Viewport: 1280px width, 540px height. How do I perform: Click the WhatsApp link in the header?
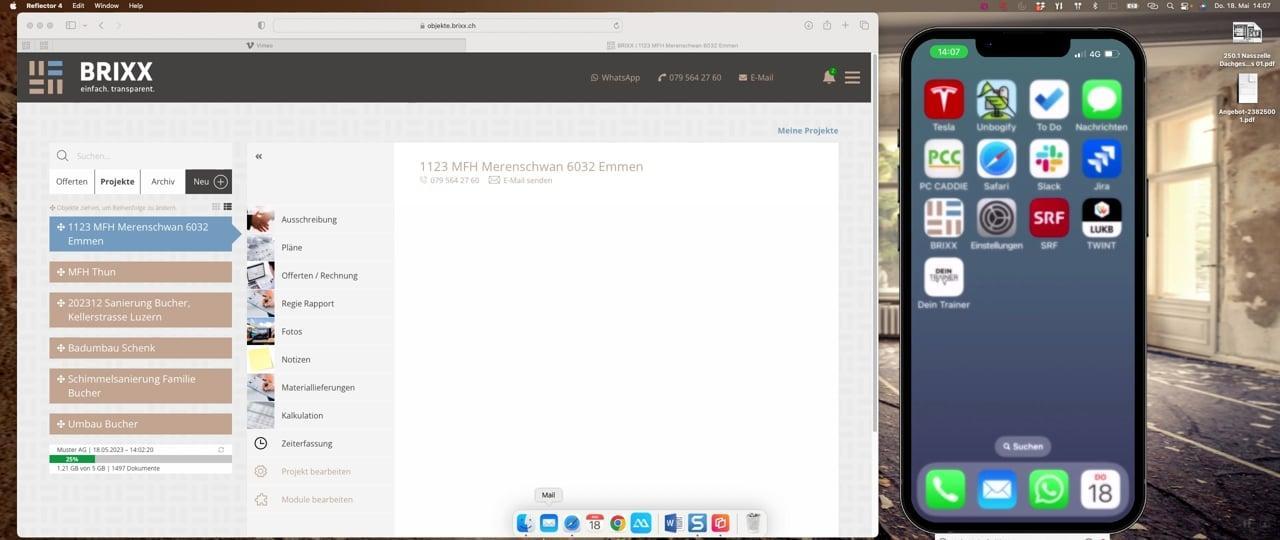coord(615,77)
